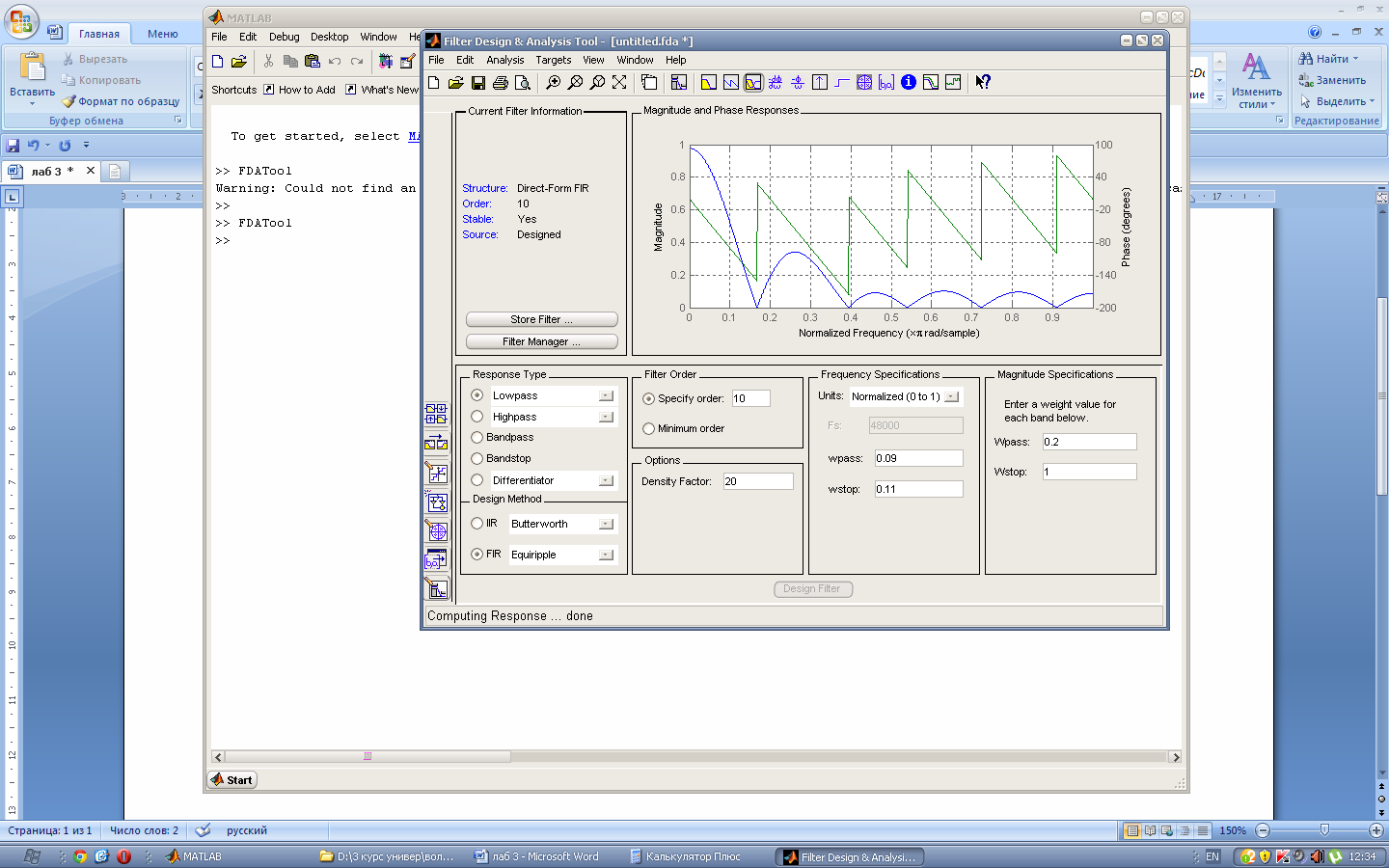Open View menu in Filter Design tool
Image resolution: width=1389 pixels, height=868 pixels.
point(593,60)
